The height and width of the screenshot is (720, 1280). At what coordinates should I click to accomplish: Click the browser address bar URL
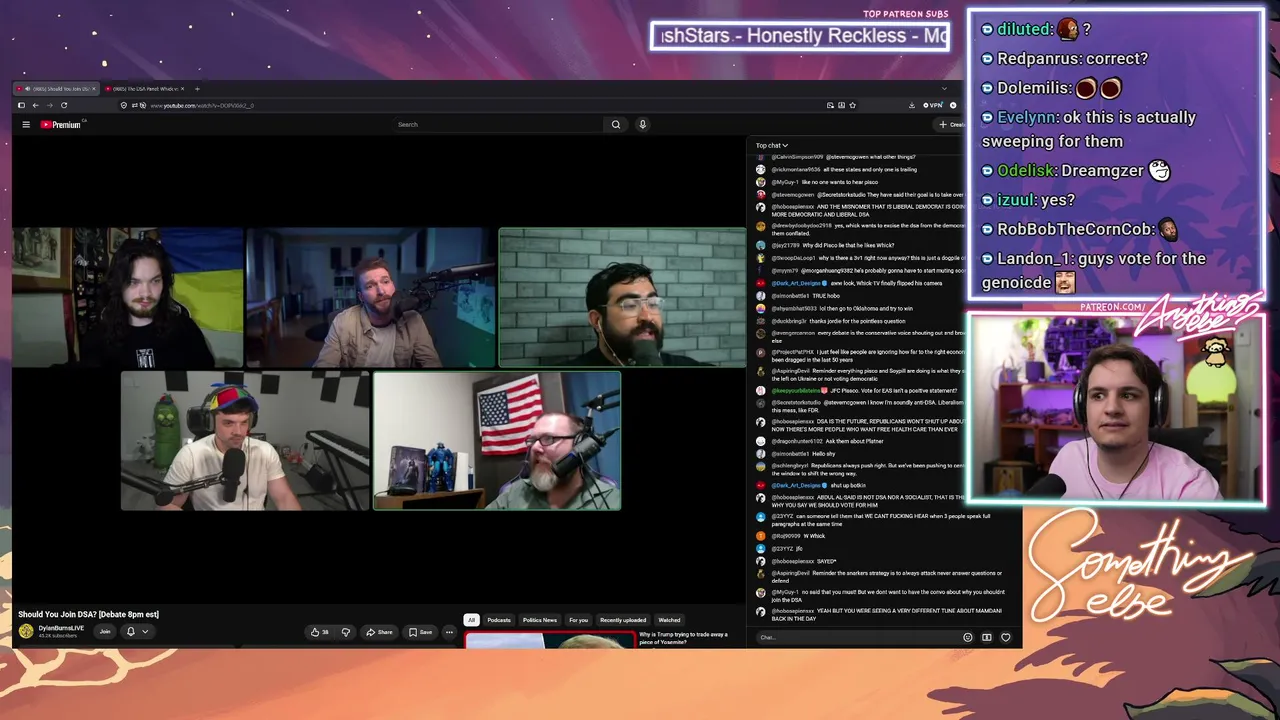point(202,105)
